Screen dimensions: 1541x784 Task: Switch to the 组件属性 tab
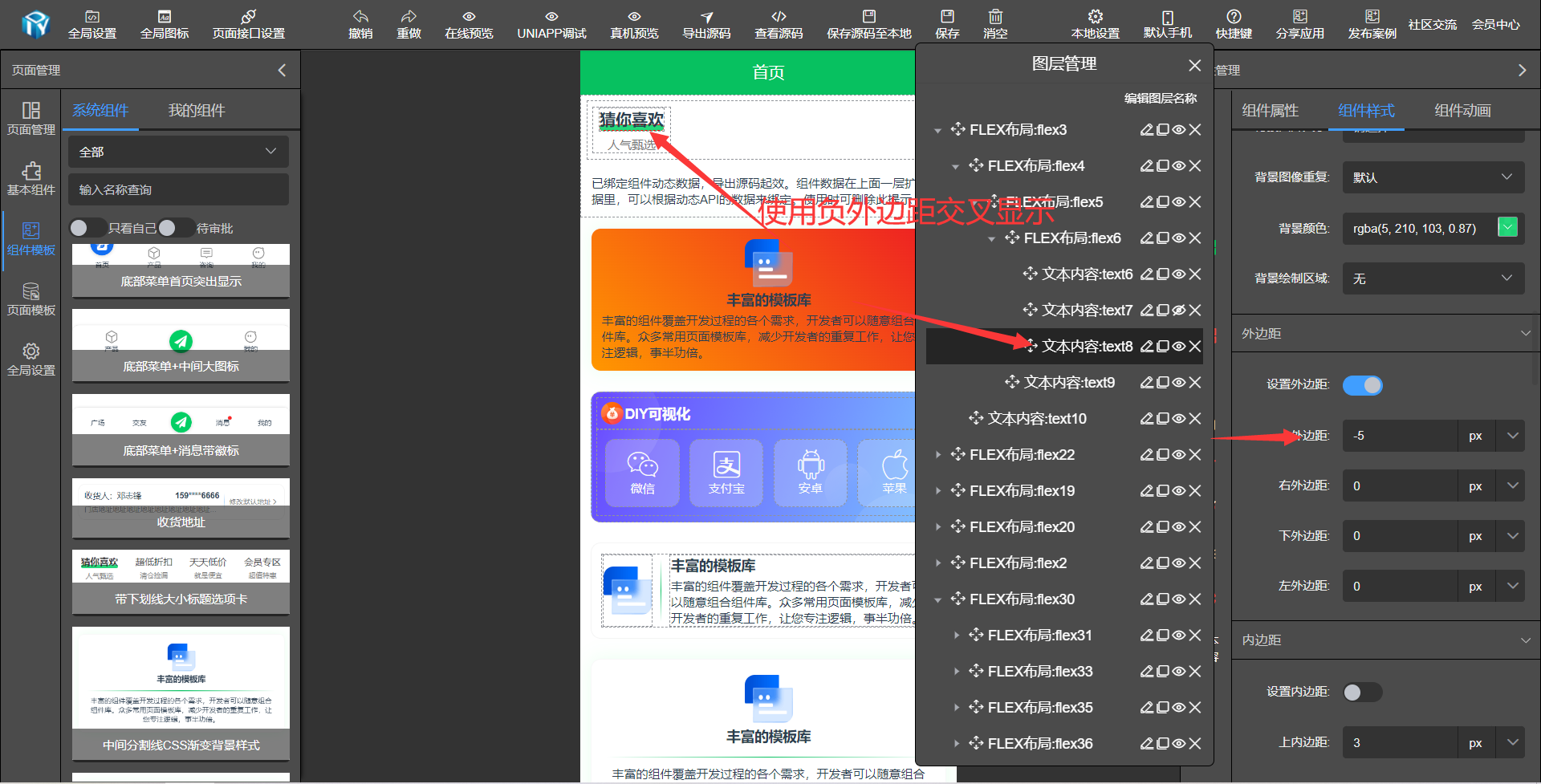(1271, 110)
